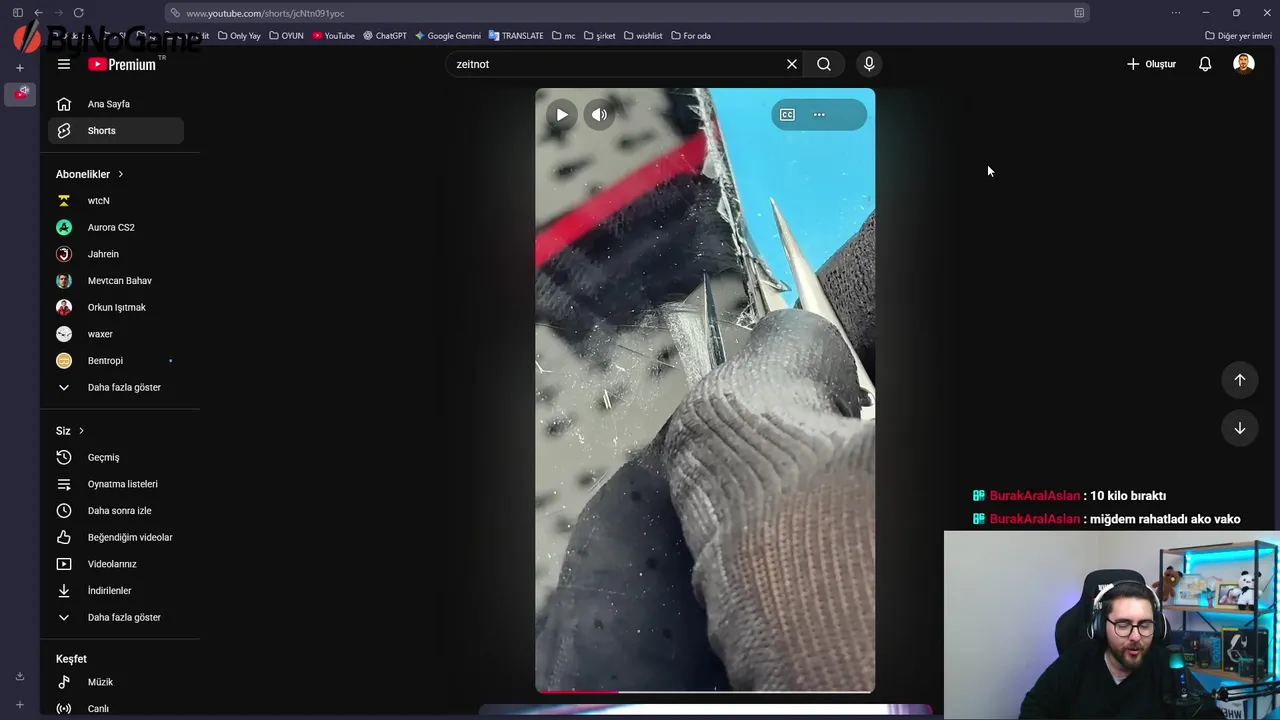Image resolution: width=1280 pixels, height=720 pixels.
Task: Open the browser downloads icon in the sidebar
Action: pyautogui.click(x=19, y=676)
